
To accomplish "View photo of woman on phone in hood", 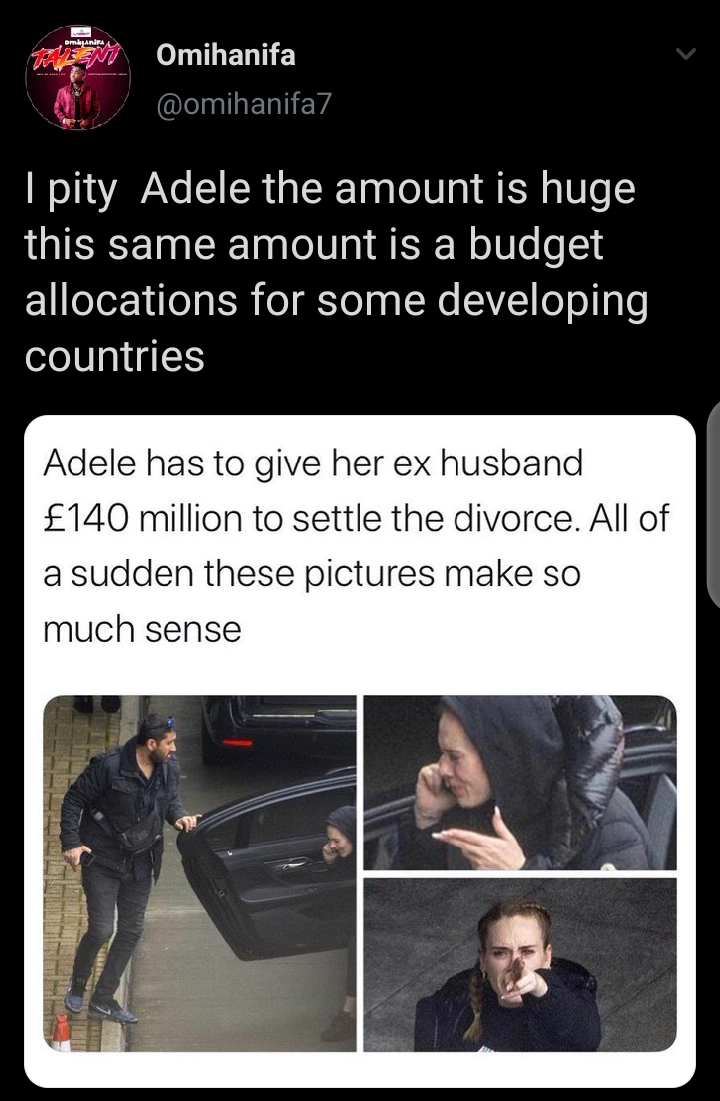I will (x=520, y=782).
